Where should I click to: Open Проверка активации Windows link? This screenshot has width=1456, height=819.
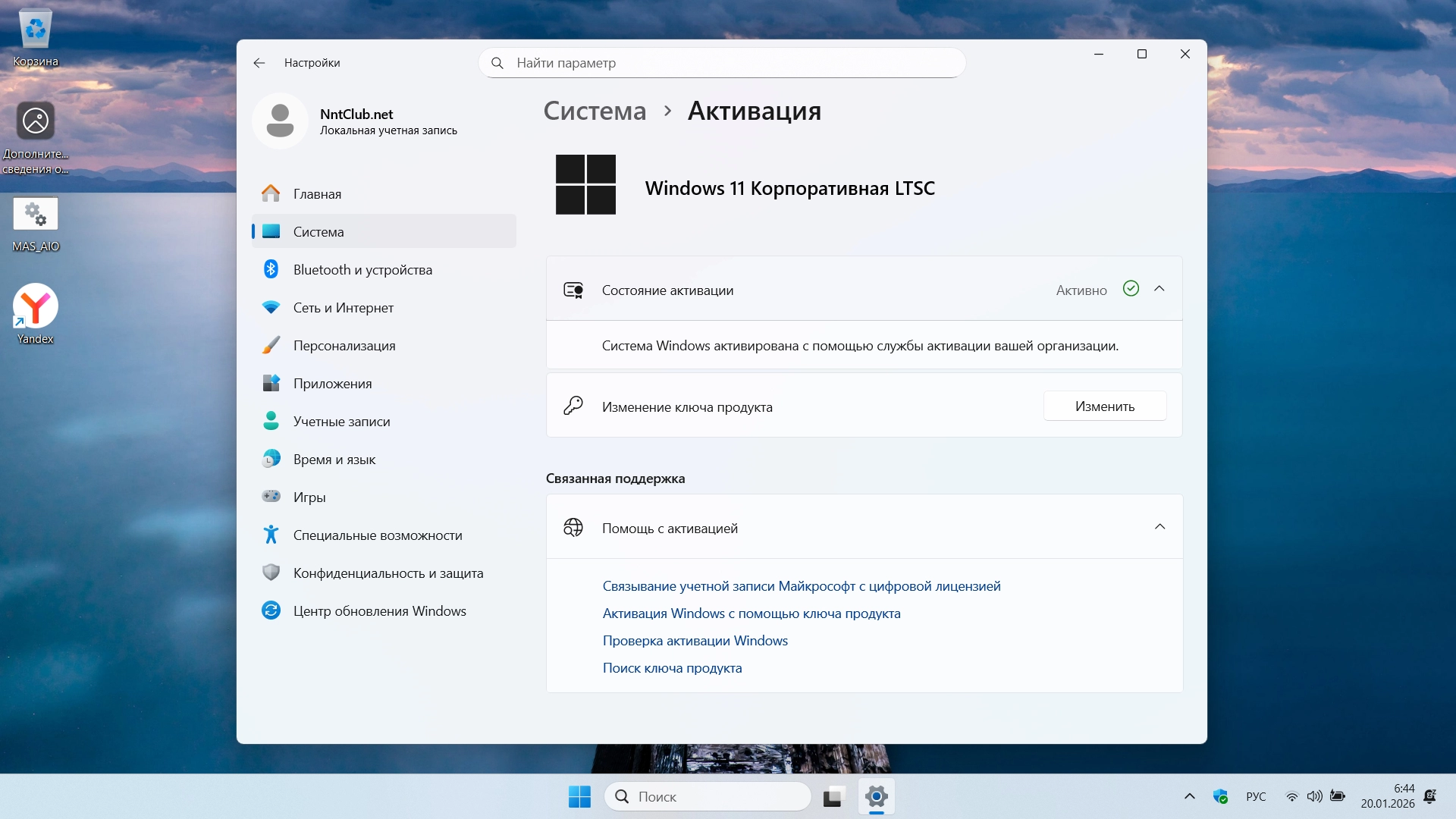tap(695, 641)
